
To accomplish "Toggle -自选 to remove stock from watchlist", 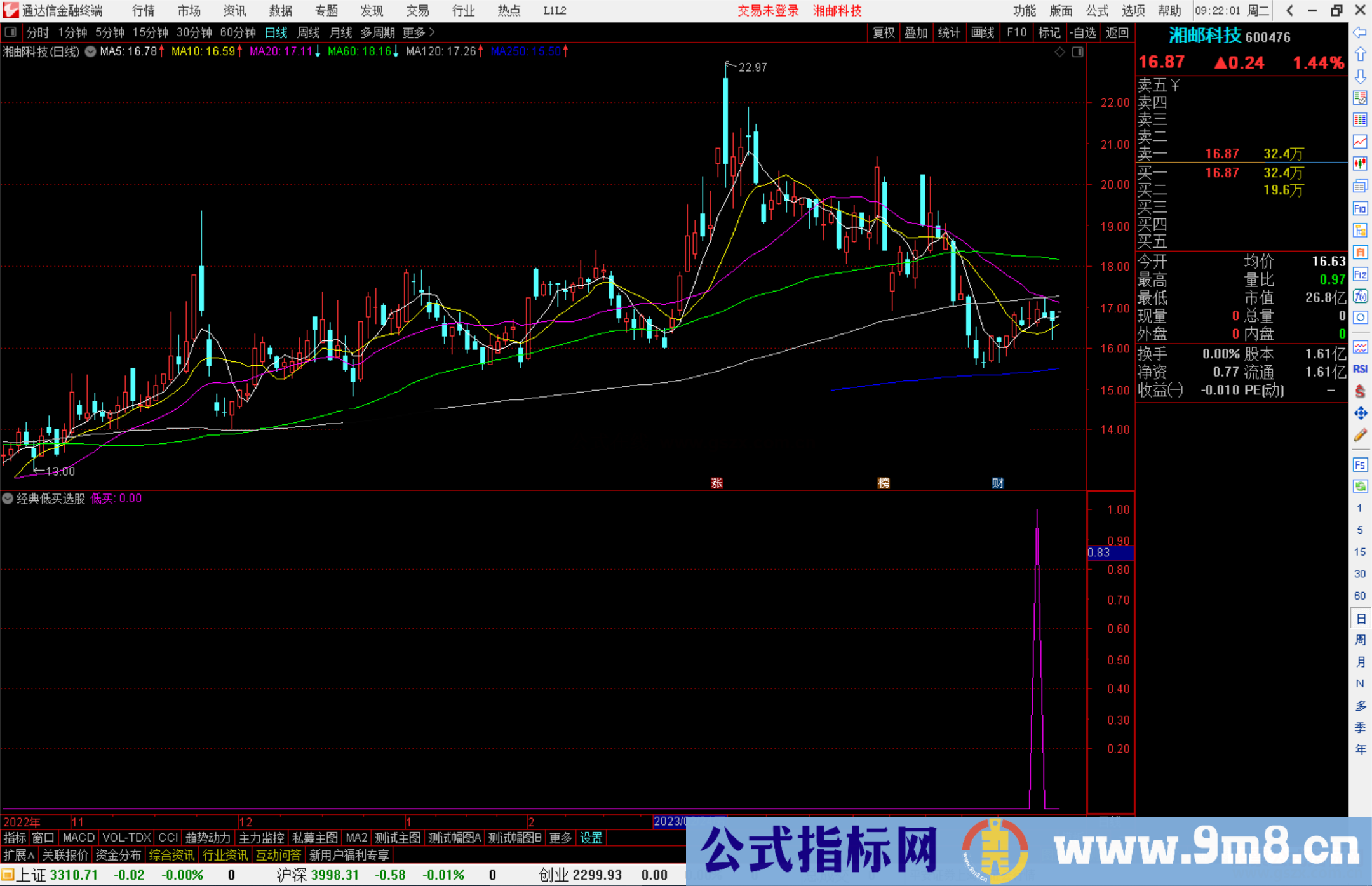I will [x=1084, y=32].
